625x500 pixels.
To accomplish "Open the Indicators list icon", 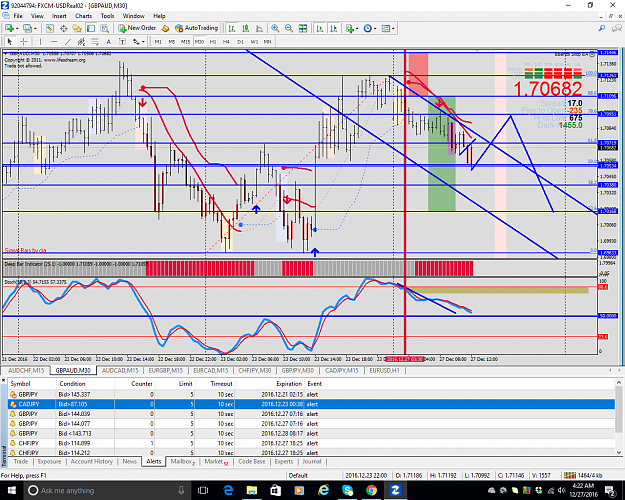I will pos(350,28).
